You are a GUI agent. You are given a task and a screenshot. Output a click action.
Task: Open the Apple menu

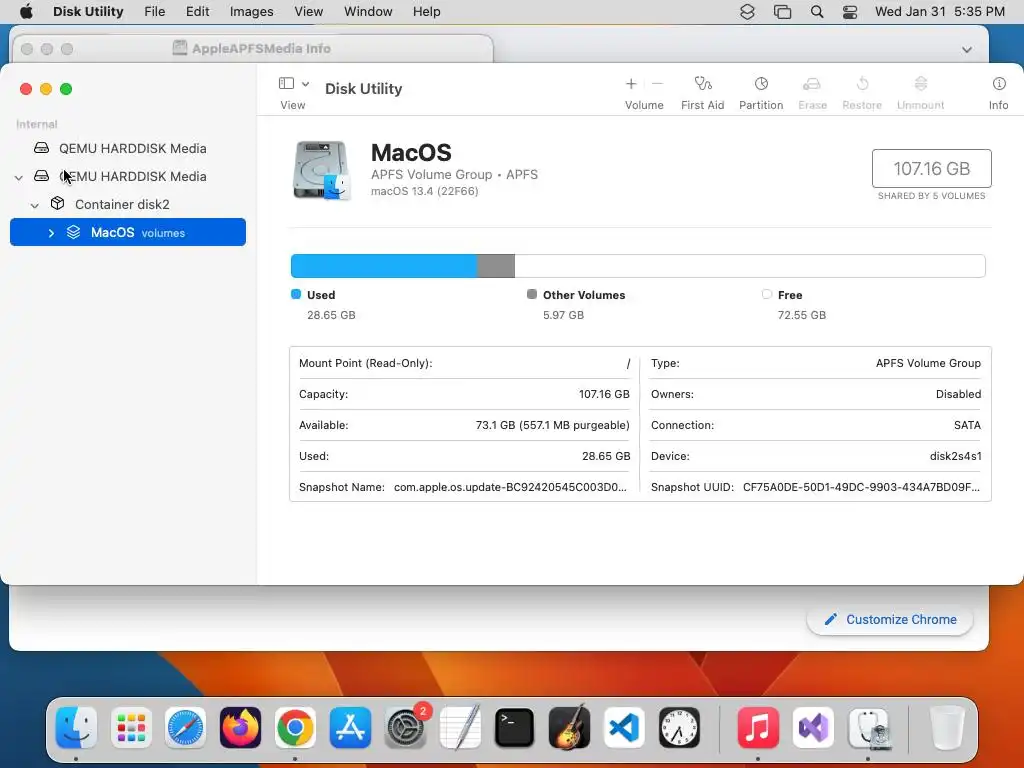[x=26, y=12]
